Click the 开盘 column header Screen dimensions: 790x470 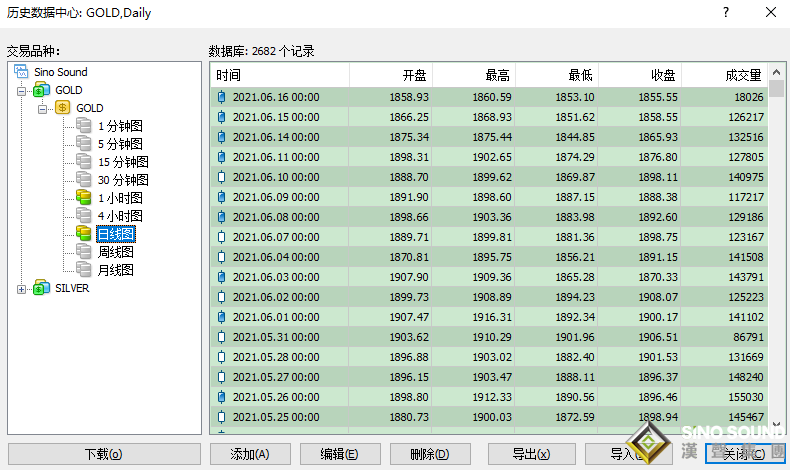391,75
